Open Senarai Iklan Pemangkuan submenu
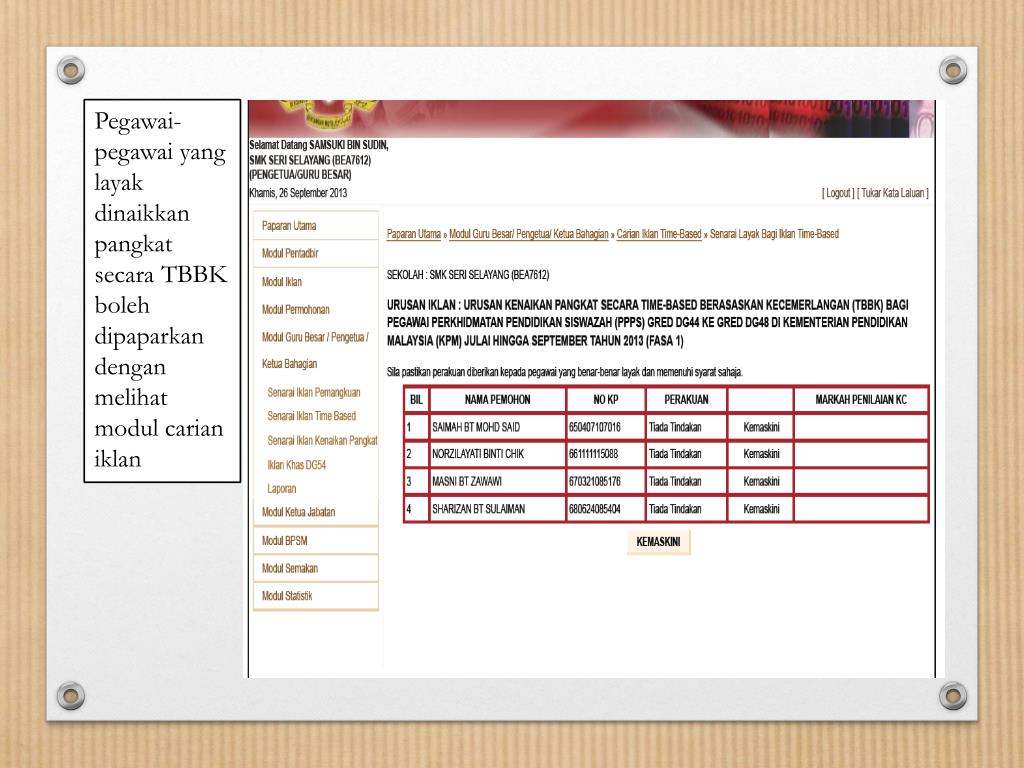This screenshot has height=768, width=1024. [x=313, y=392]
